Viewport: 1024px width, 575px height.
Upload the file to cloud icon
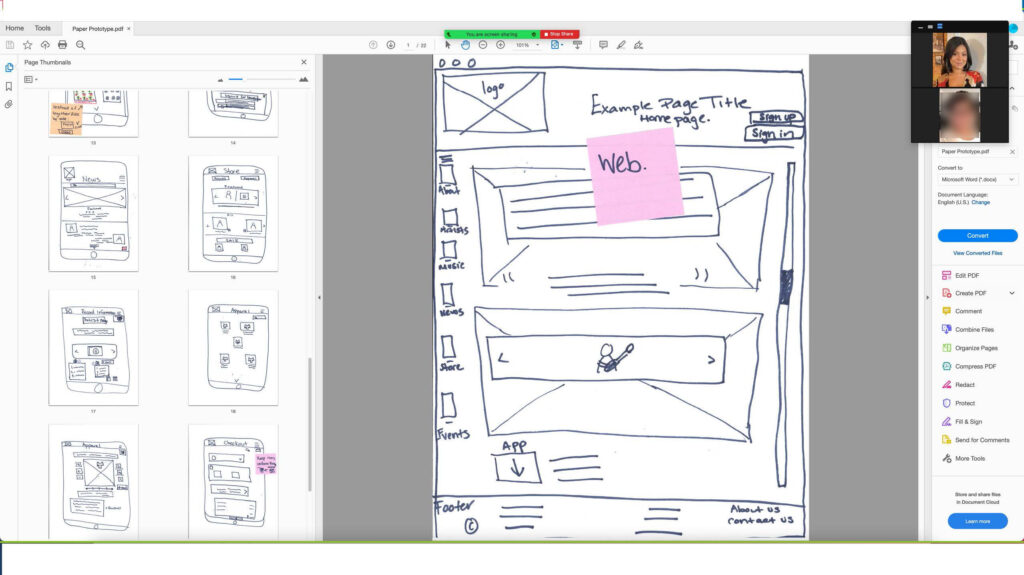point(45,45)
